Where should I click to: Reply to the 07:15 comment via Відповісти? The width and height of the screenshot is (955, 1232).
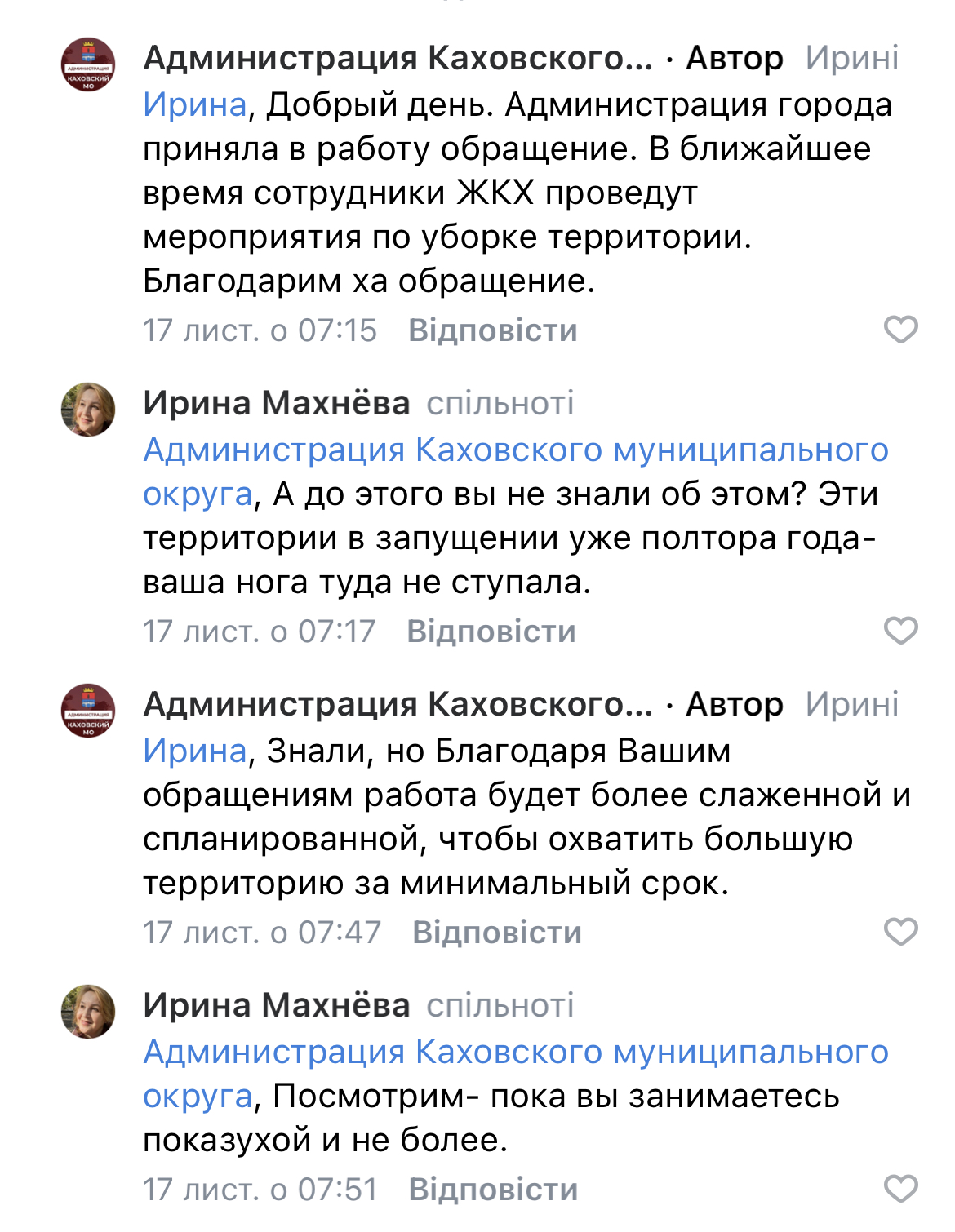click(492, 330)
